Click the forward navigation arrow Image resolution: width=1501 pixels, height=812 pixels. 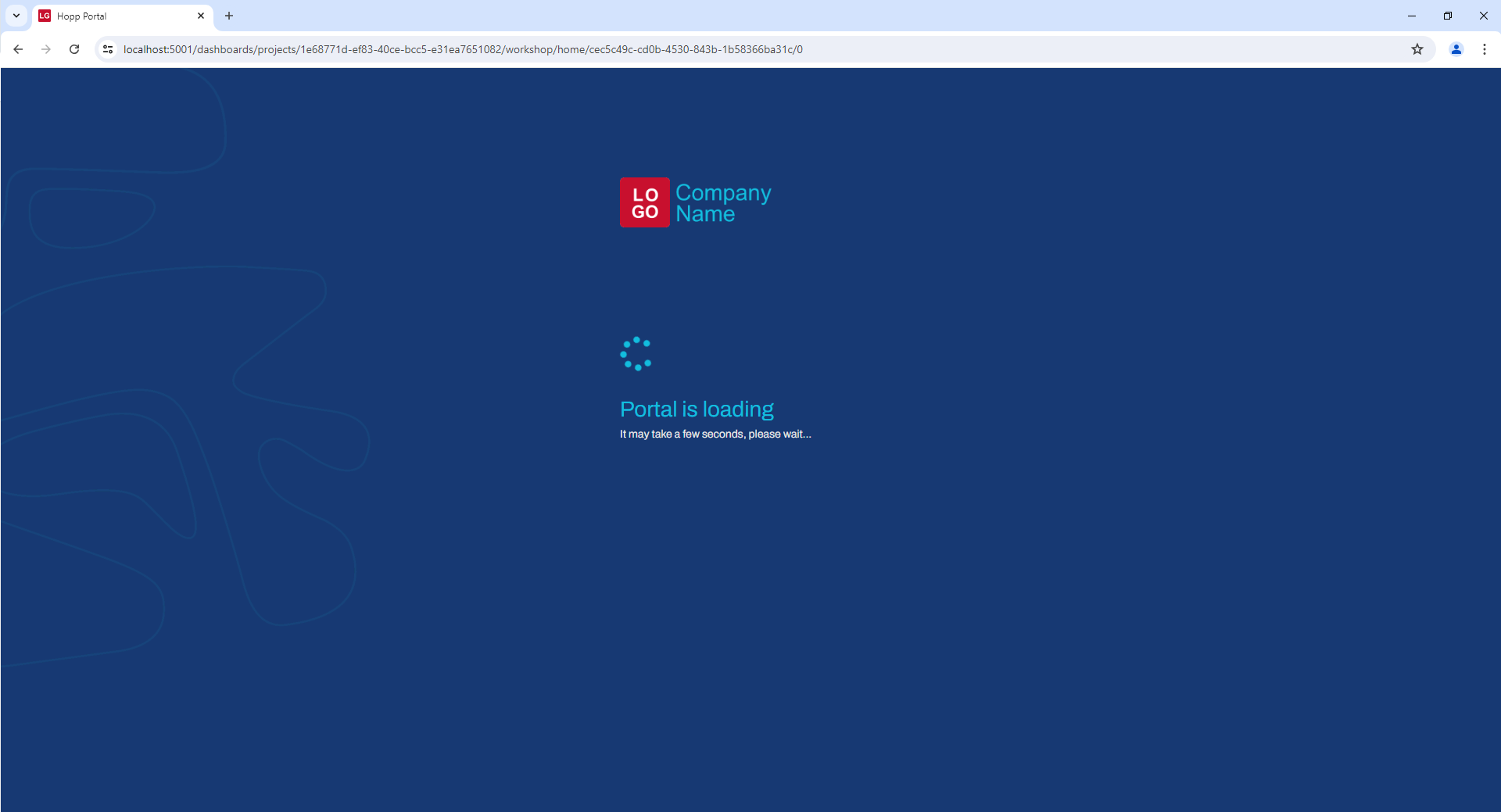click(x=46, y=49)
